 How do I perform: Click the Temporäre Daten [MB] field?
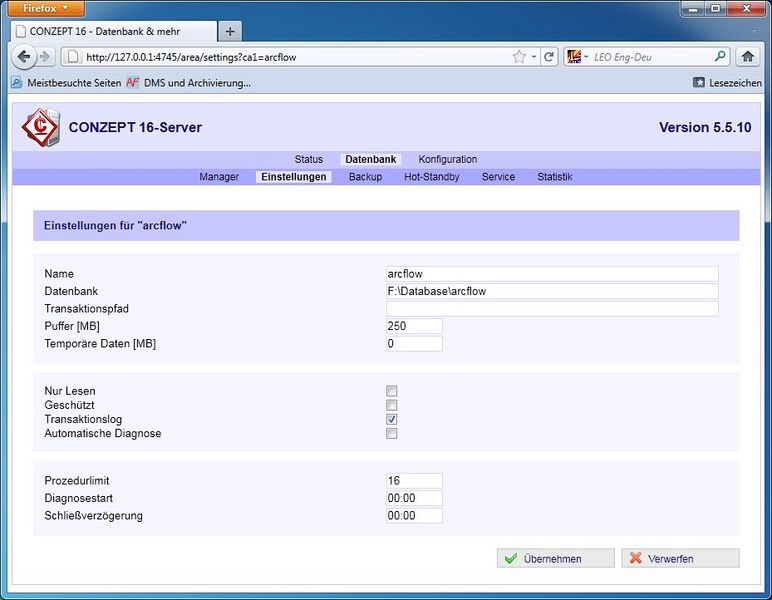414,344
